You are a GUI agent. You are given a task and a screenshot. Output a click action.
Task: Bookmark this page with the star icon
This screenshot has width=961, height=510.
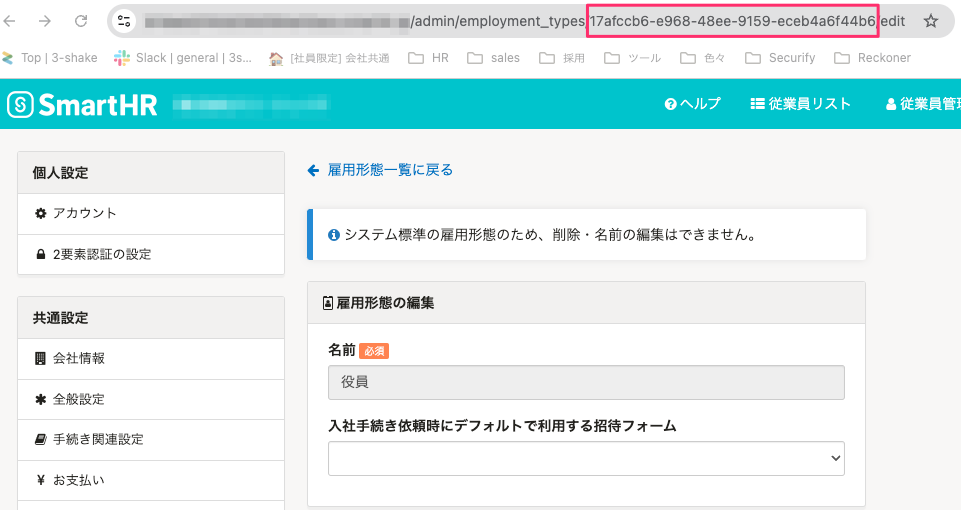(x=930, y=21)
